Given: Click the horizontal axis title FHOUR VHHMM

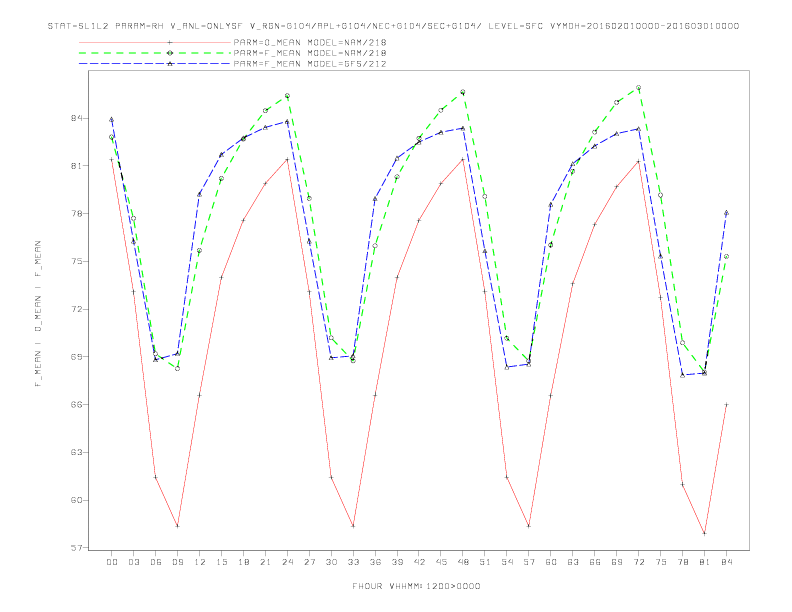Looking at the screenshot, I should pyautogui.click(x=416, y=586).
